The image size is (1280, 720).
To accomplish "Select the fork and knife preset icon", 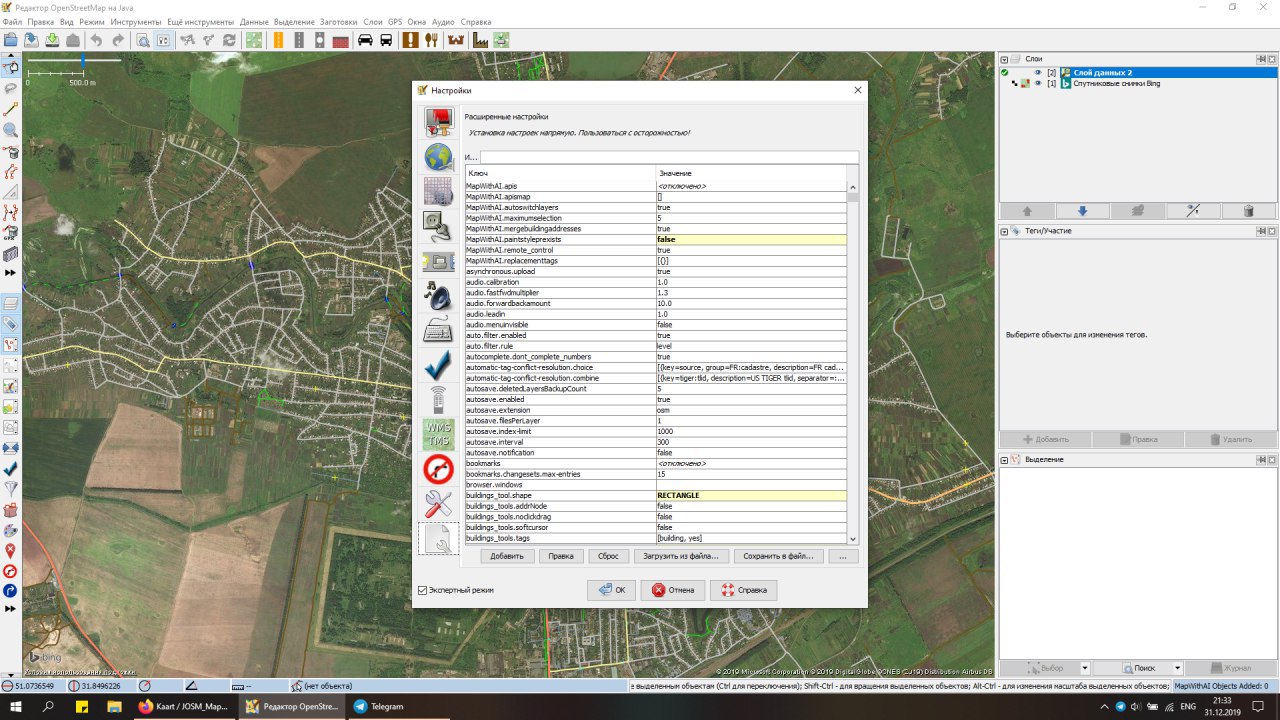I will coord(432,40).
